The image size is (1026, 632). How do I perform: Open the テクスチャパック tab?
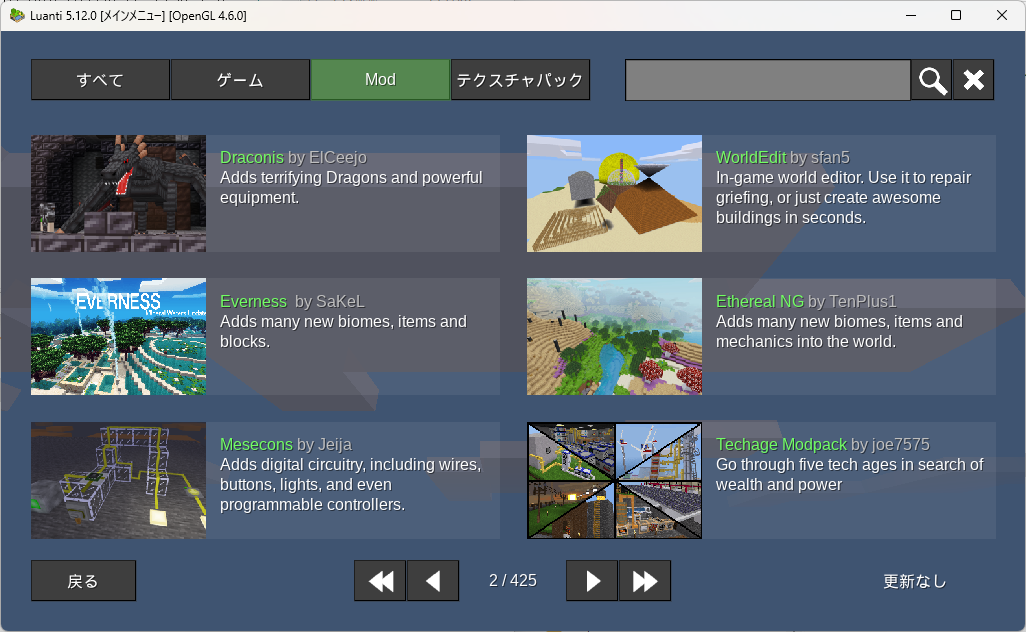tap(520, 80)
